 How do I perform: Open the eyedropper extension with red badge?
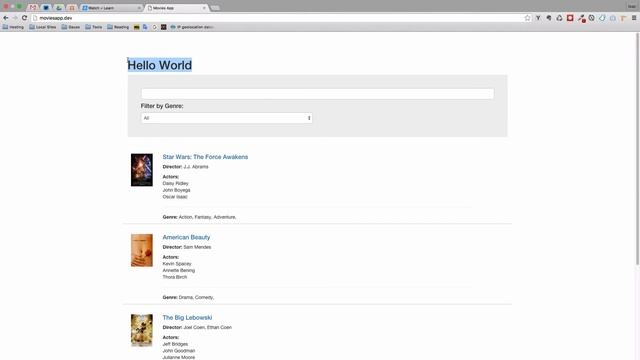tap(581, 18)
